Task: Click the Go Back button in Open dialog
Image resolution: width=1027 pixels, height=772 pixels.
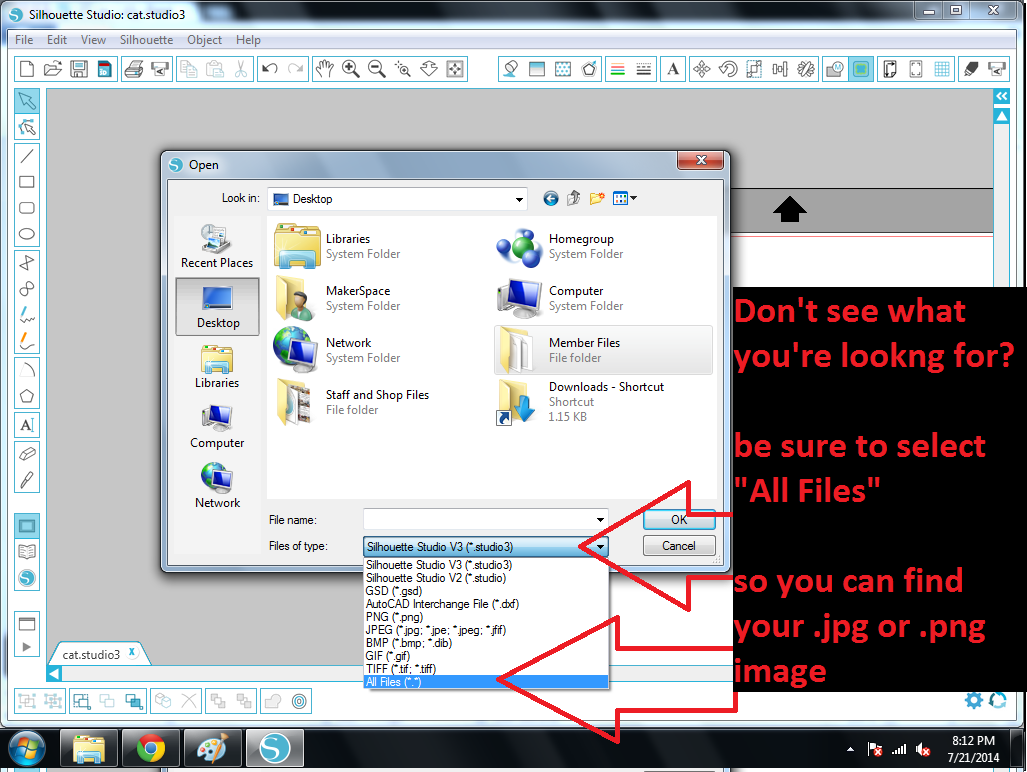Action: (x=551, y=198)
